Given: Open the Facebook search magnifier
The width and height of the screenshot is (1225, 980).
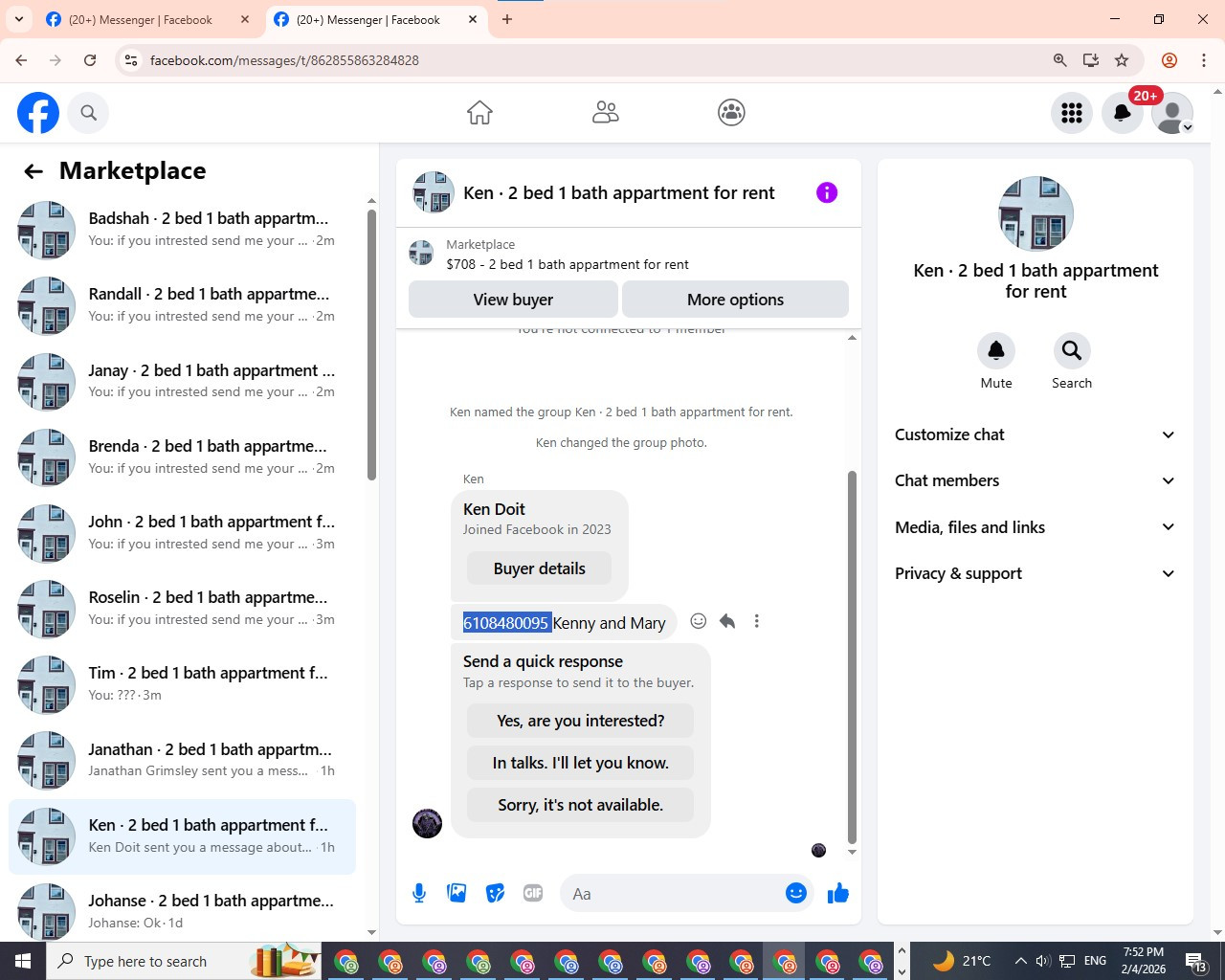Looking at the screenshot, I should point(88,113).
